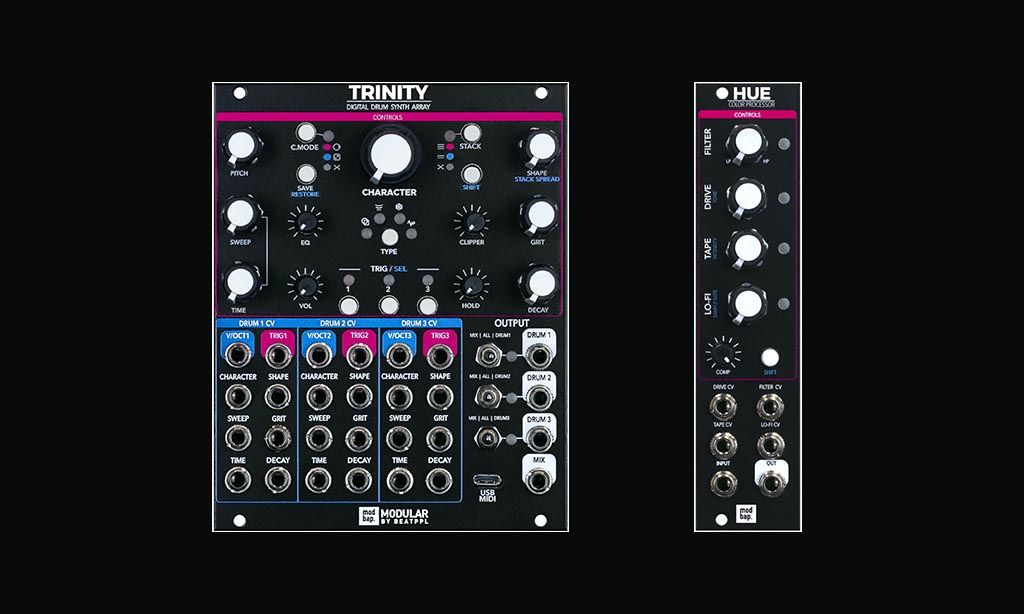Click the TIME knob on Trinity
Screen dimensions: 1024x614
coord(240,283)
